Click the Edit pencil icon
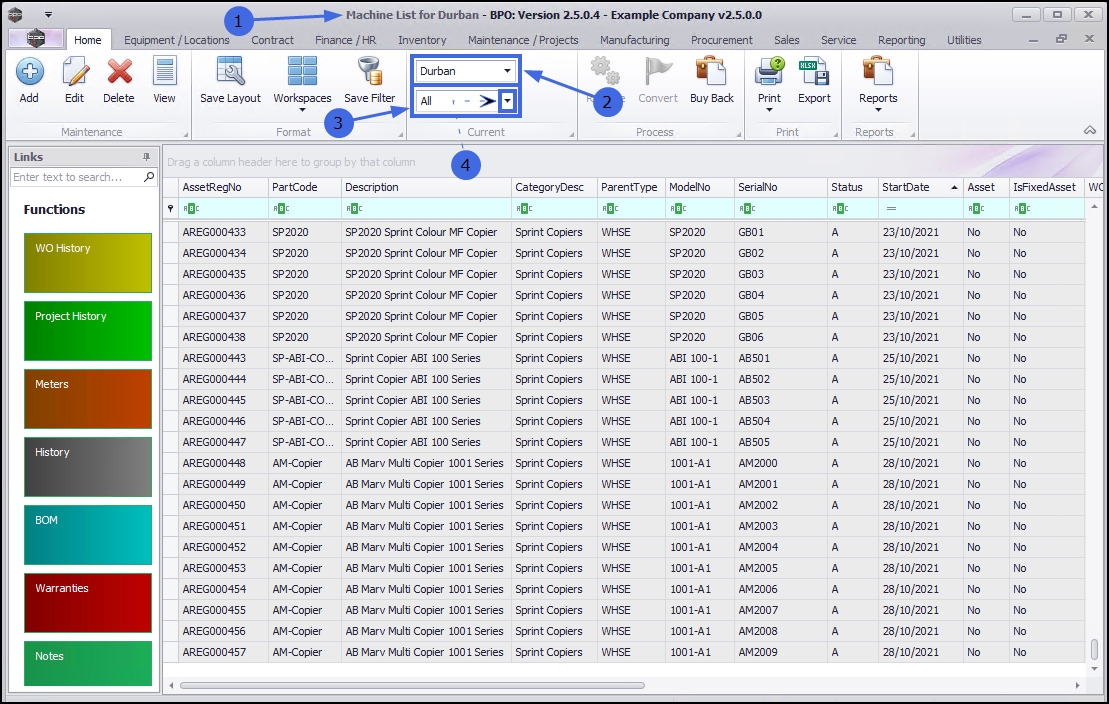The width and height of the screenshot is (1109, 704). 74,73
